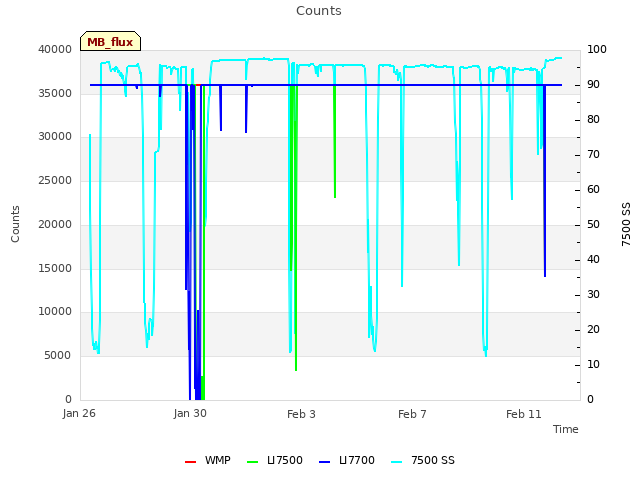The image size is (640, 480).
Task: Click the 50 right axis value
Action: [593, 224]
